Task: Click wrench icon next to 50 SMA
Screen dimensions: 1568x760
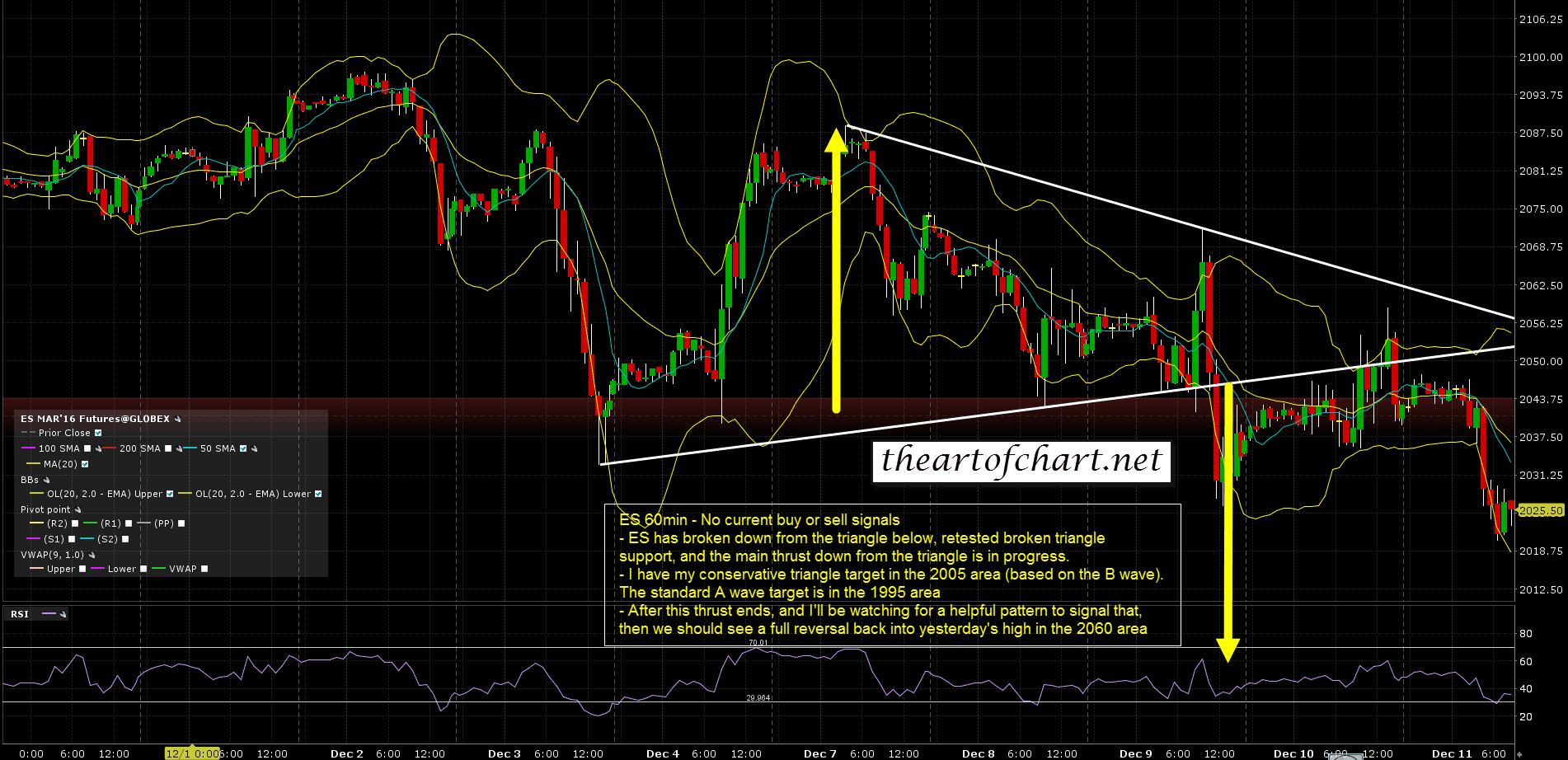Action: [x=255, y=449]
